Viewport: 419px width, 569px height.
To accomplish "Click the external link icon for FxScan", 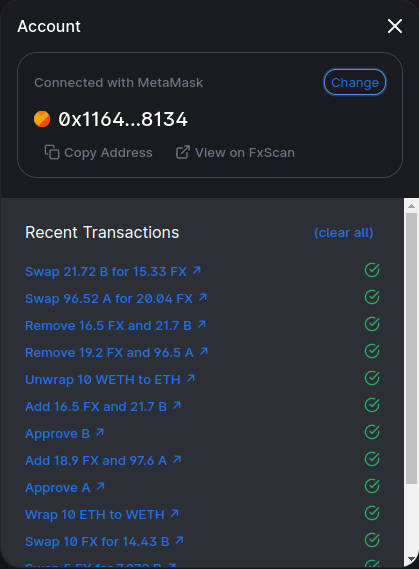I will click(183, 152).
